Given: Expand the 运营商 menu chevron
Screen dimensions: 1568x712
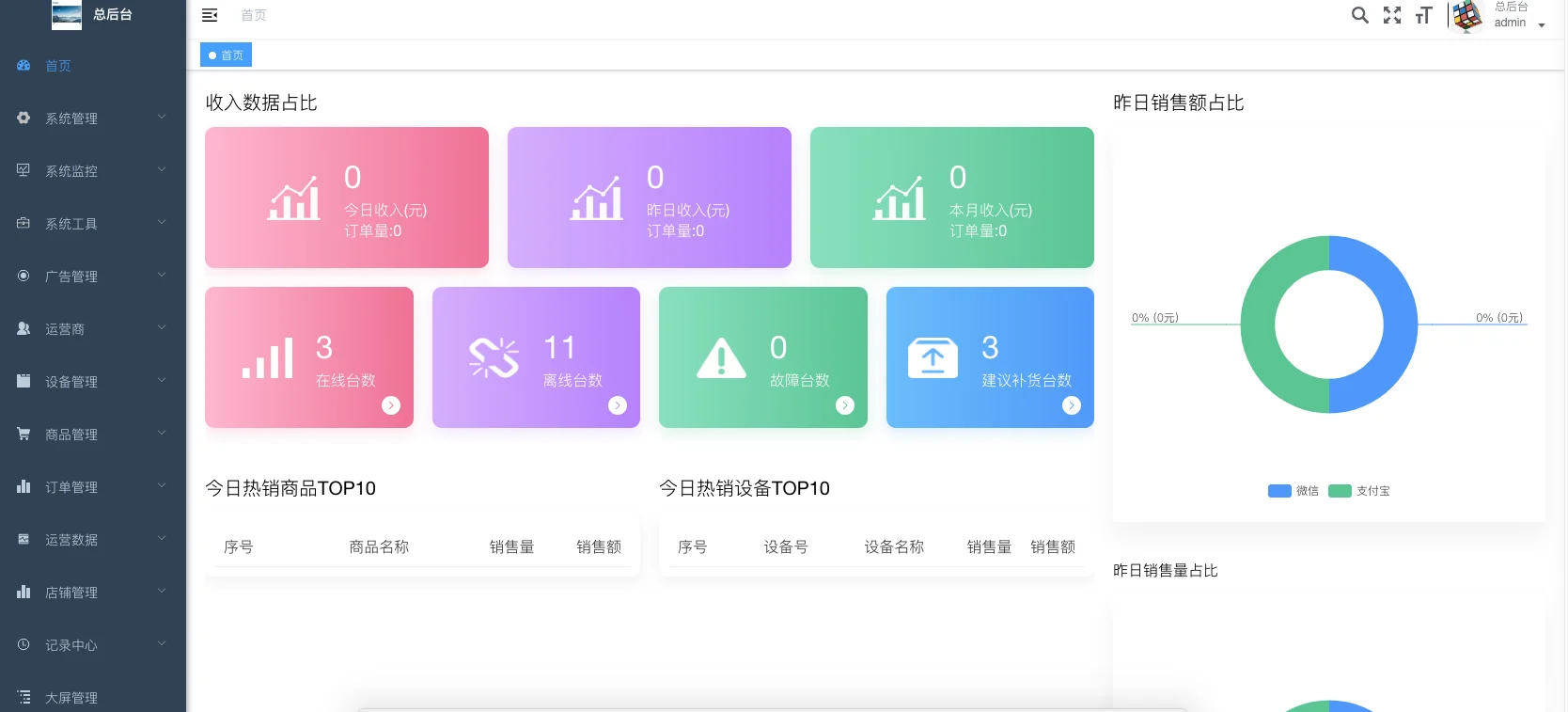Looking at the screenshot, I should coord(162,328).
